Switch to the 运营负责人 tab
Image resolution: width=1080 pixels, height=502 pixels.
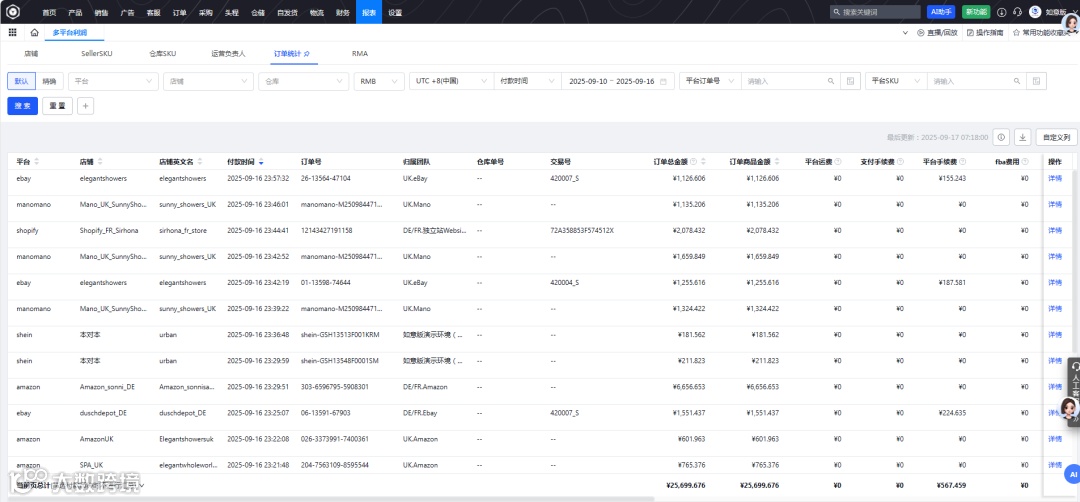pyautogui.click(x=228, y=53)
